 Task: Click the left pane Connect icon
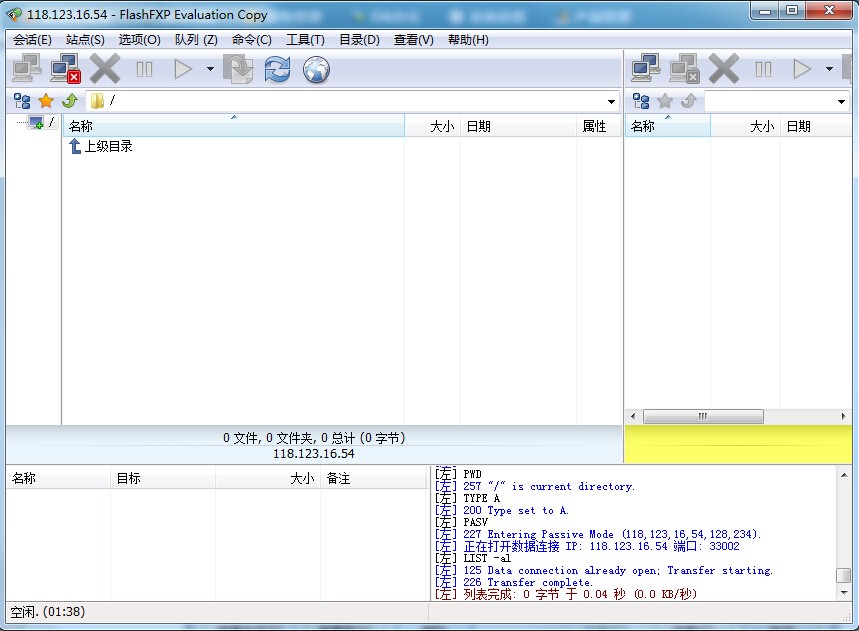pos(27,69)
